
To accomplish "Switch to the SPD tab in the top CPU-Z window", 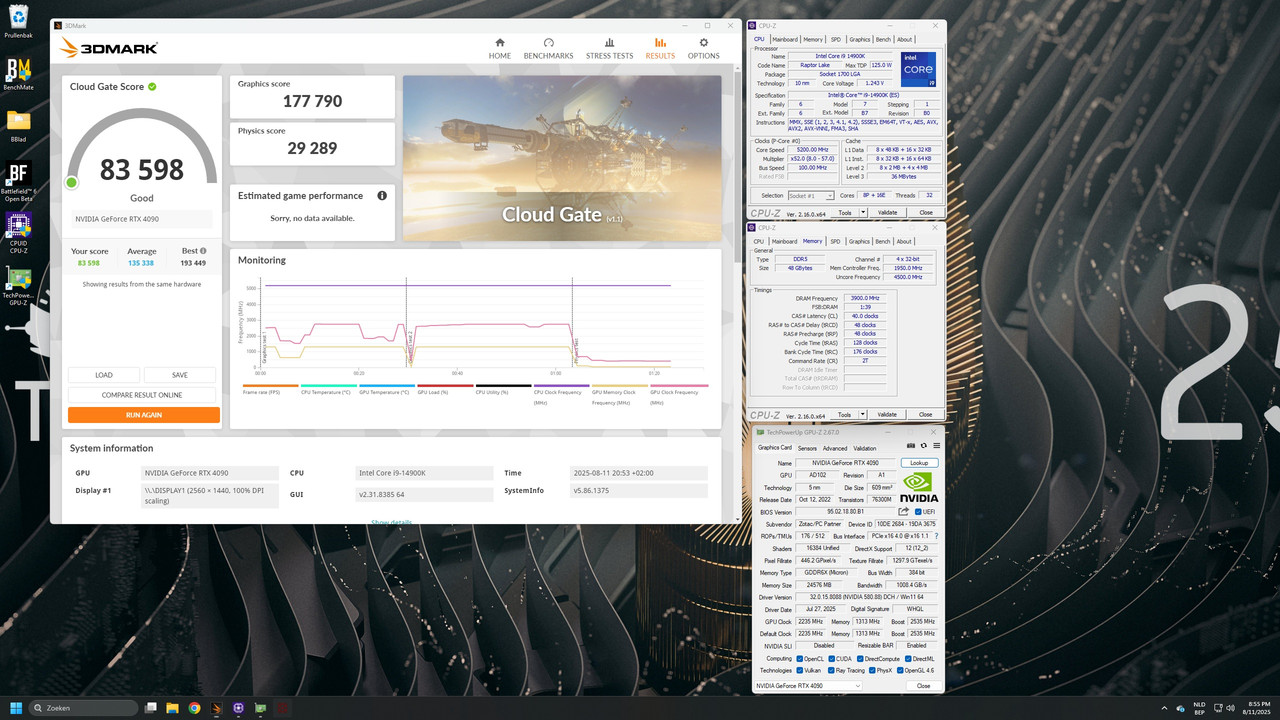I will (835, 40).
